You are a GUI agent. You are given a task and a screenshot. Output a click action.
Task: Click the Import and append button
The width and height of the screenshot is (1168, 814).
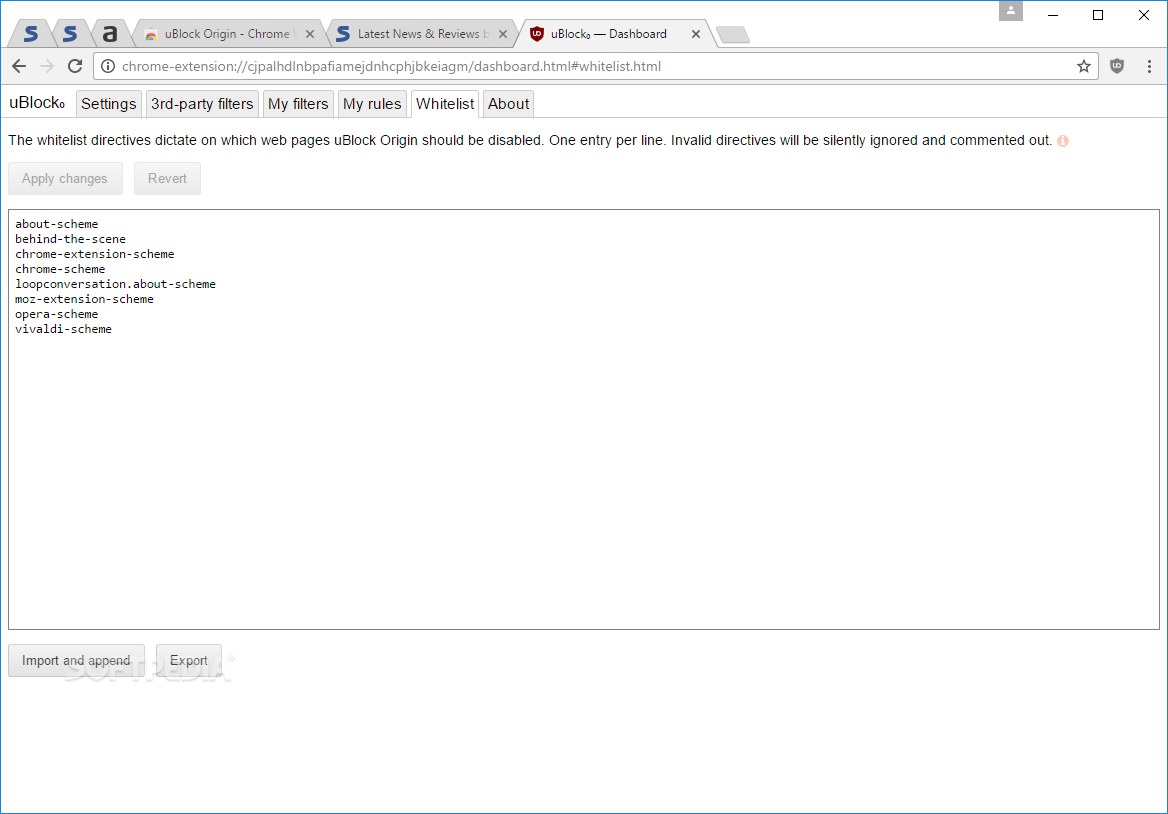[x=76, y=660]
